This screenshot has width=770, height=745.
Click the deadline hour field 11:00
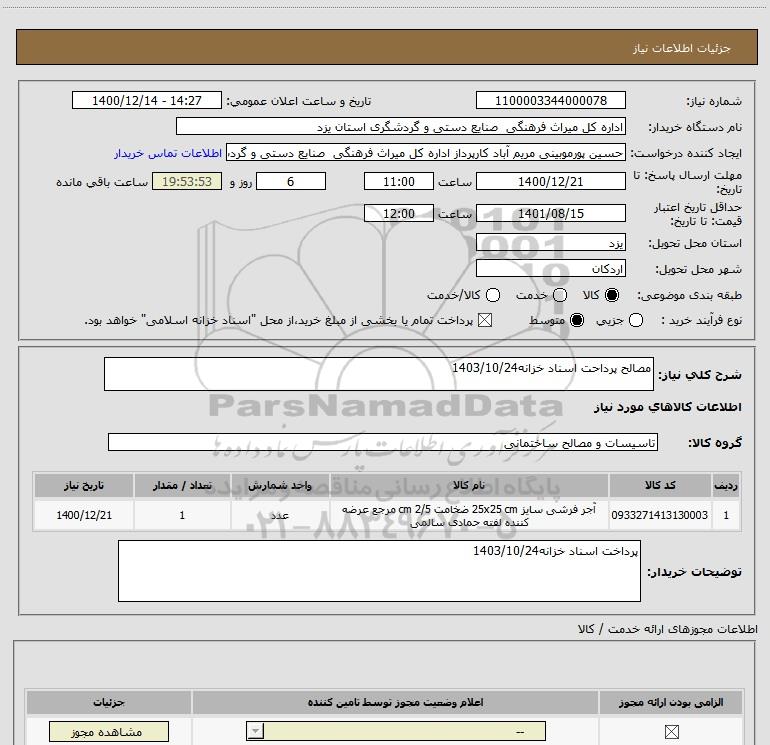click(x=399, y=181)
